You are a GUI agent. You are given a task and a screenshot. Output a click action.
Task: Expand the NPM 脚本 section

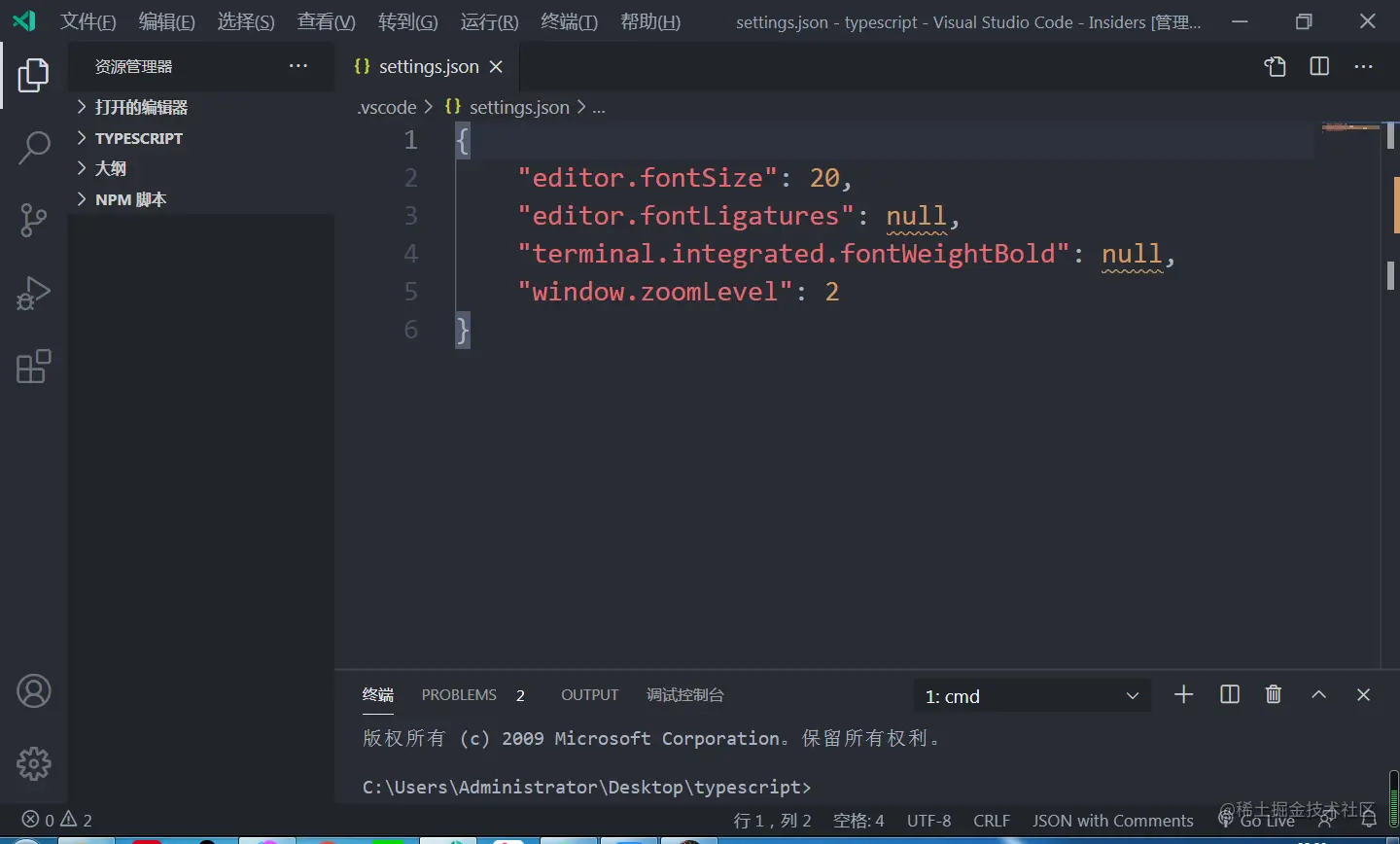pyautogui.click(x=201, y=199)
